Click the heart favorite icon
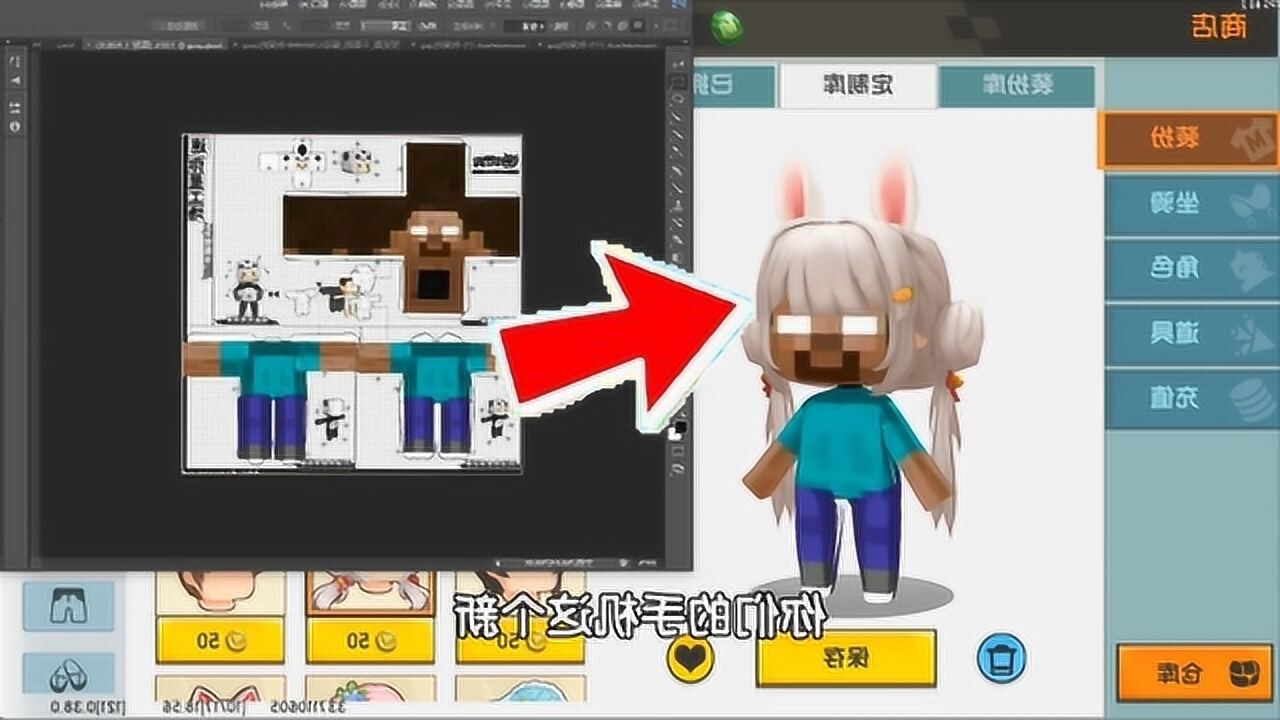Image resolution: width=1280 pixels, height=720 pixels. [690, 658]
